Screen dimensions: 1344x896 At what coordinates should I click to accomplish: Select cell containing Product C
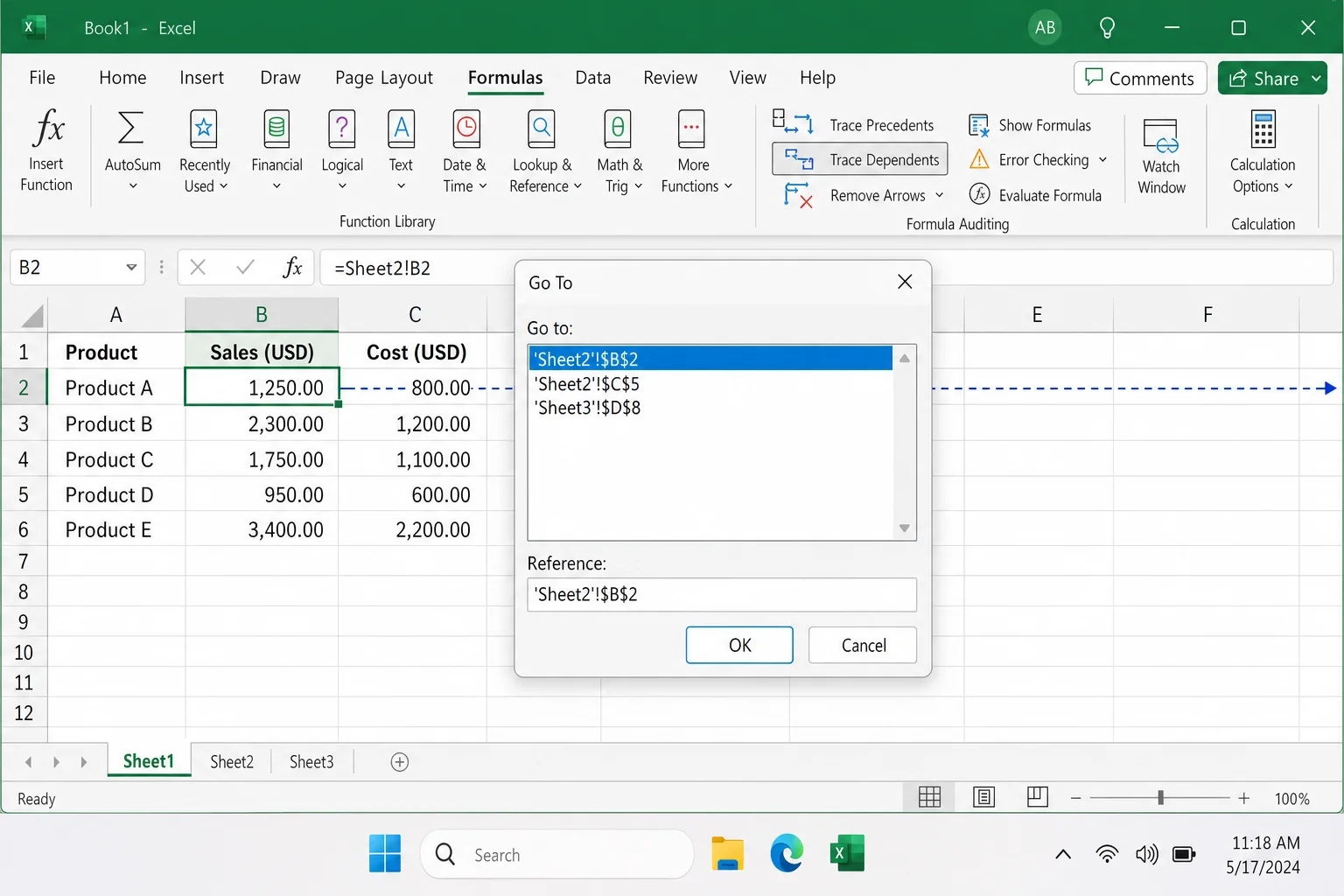(x=116, y=459)
